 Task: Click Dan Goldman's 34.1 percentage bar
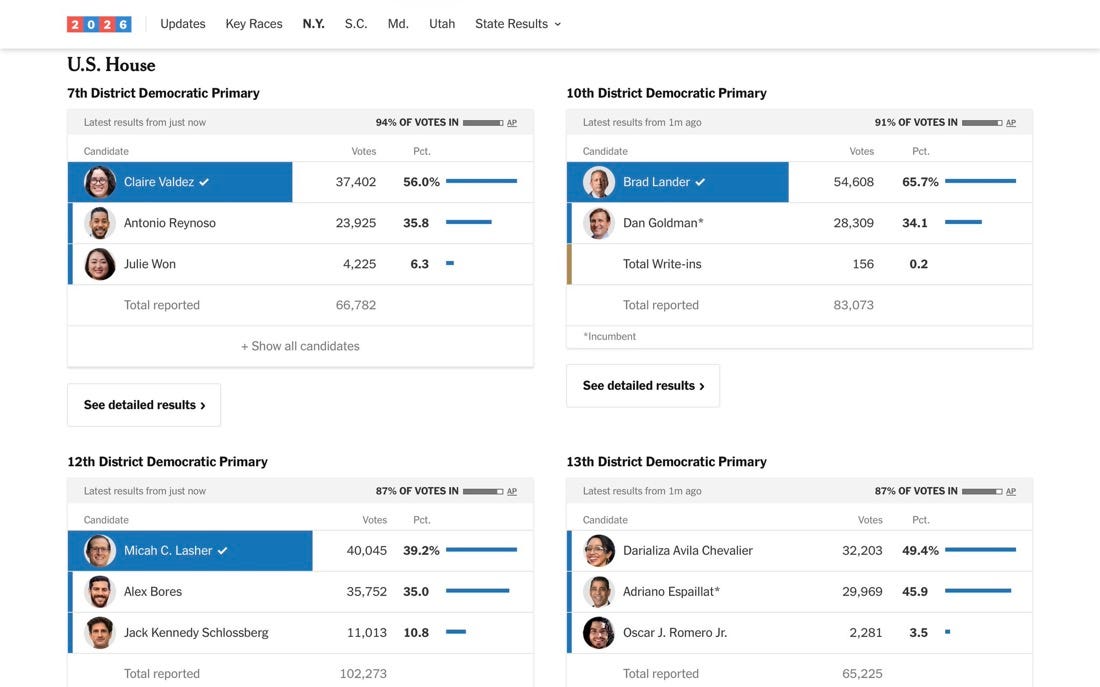click(x=963, y=222)
